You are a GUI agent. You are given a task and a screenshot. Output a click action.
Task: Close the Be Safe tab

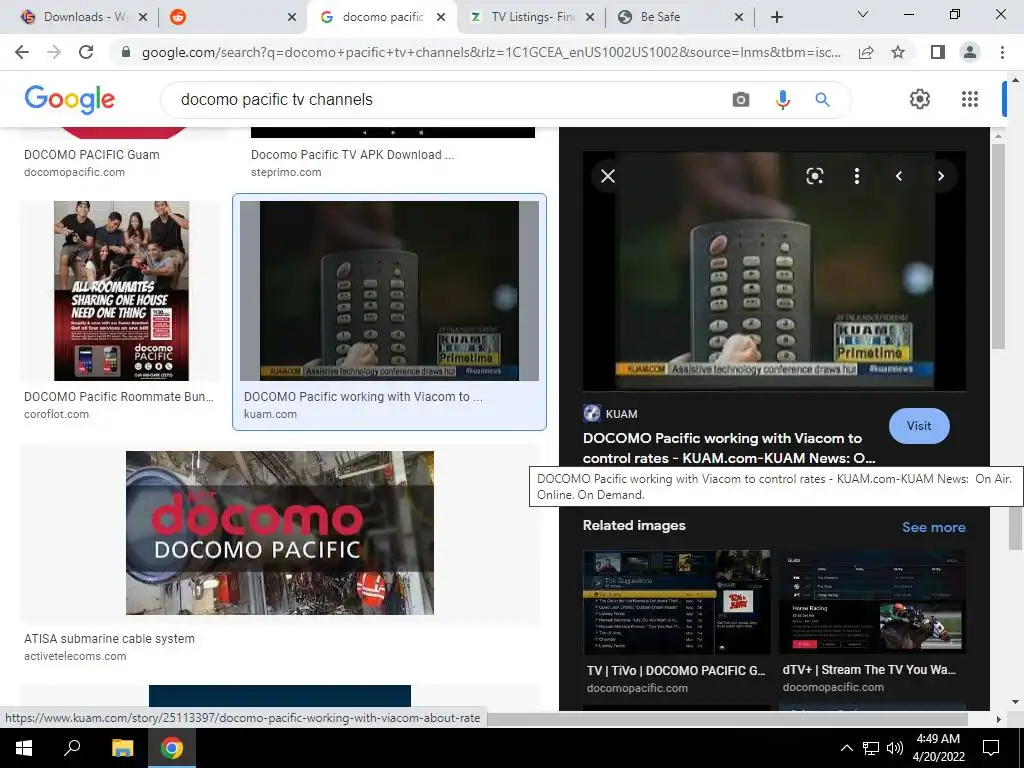pos(739,17)
